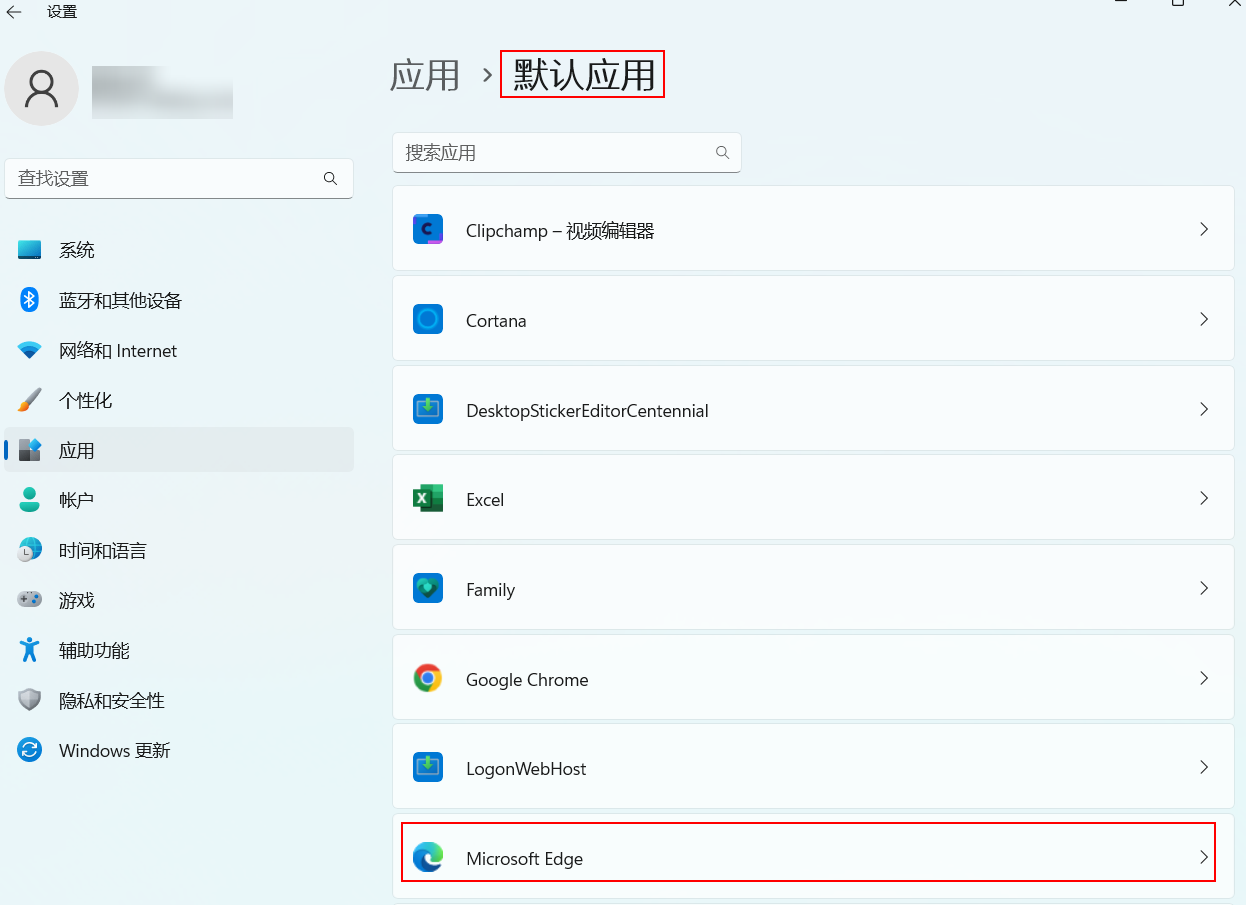Click the Google Chrome icon
Image resolution: width=1246 pixels, height=905 pixels.
click(x=428, y=679)
